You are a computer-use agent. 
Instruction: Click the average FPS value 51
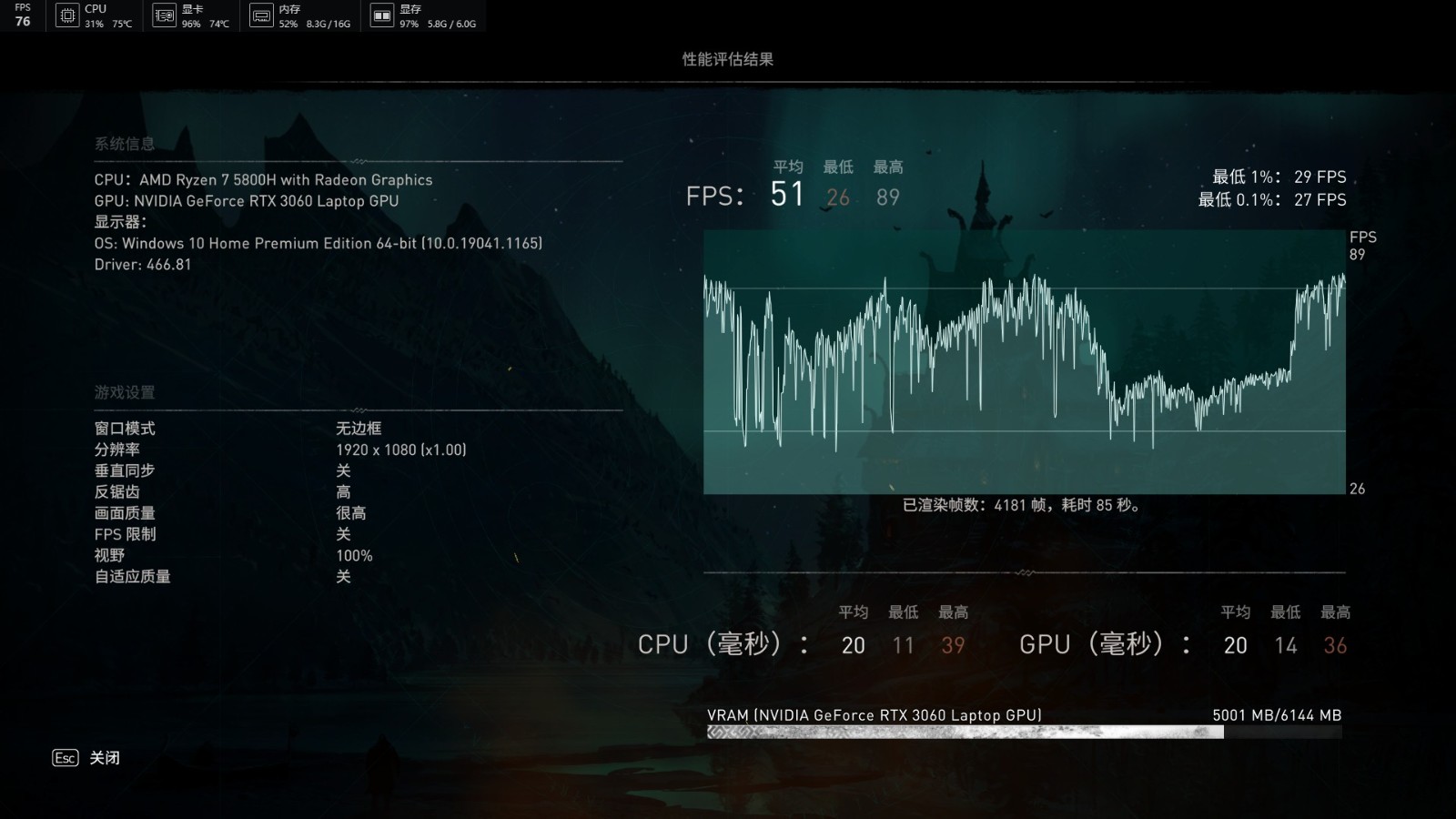pyautogui.click(x=787, y=195)
